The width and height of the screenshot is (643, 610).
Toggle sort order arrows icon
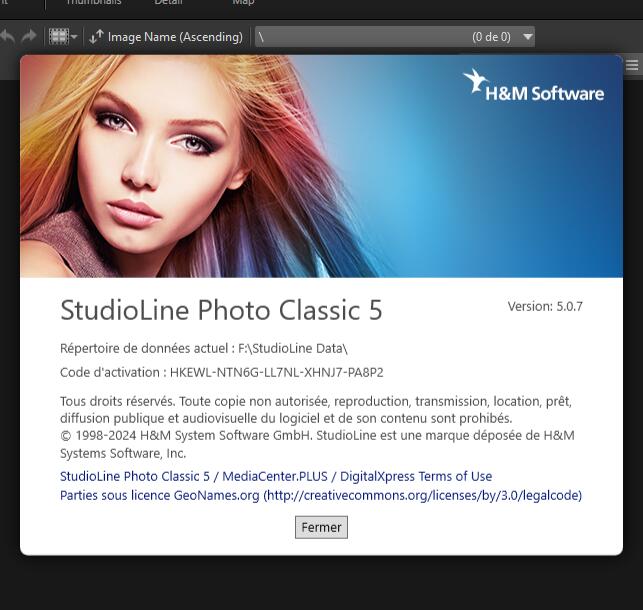point(96,37)
